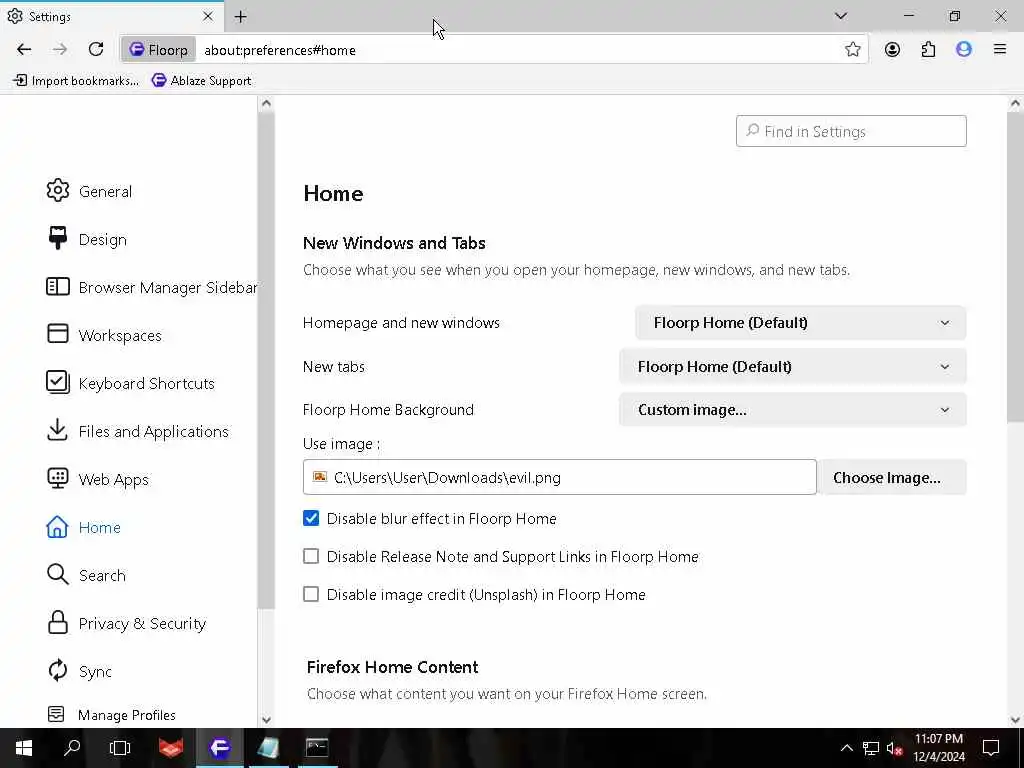The height and width of the screenshot is (768, 1024).
Task: Expand Homepage and new windows dropdown
Action: click(x=800, y=322)
